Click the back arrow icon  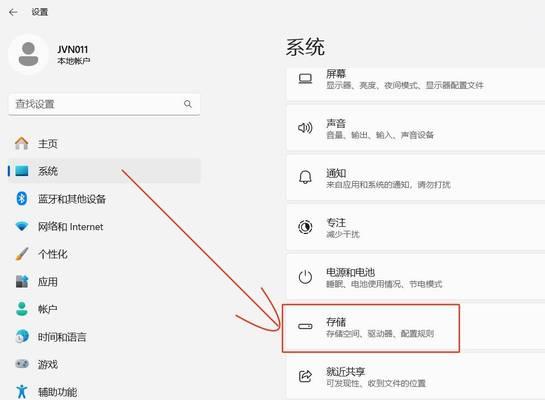click(13, 12)
